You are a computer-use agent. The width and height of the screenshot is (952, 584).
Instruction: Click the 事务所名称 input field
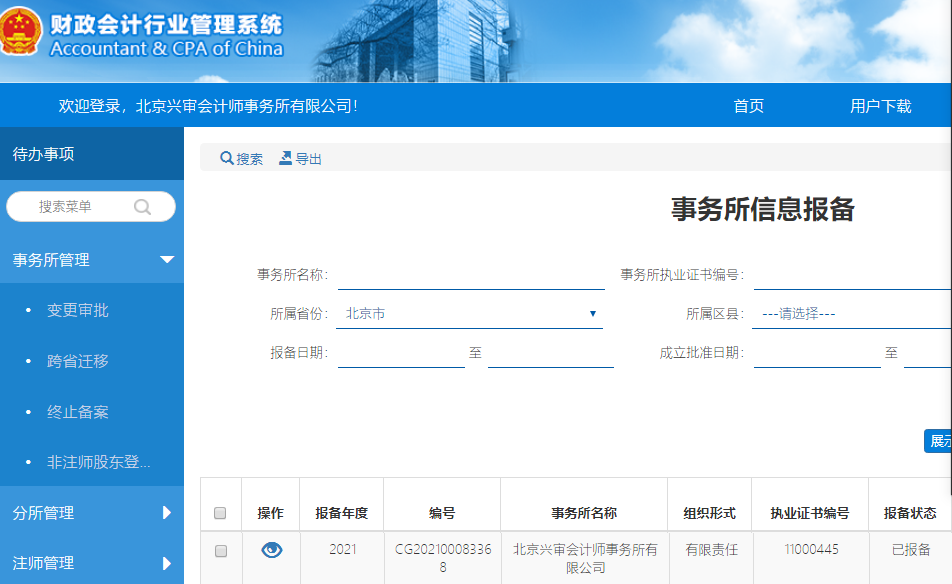(471, 275)
